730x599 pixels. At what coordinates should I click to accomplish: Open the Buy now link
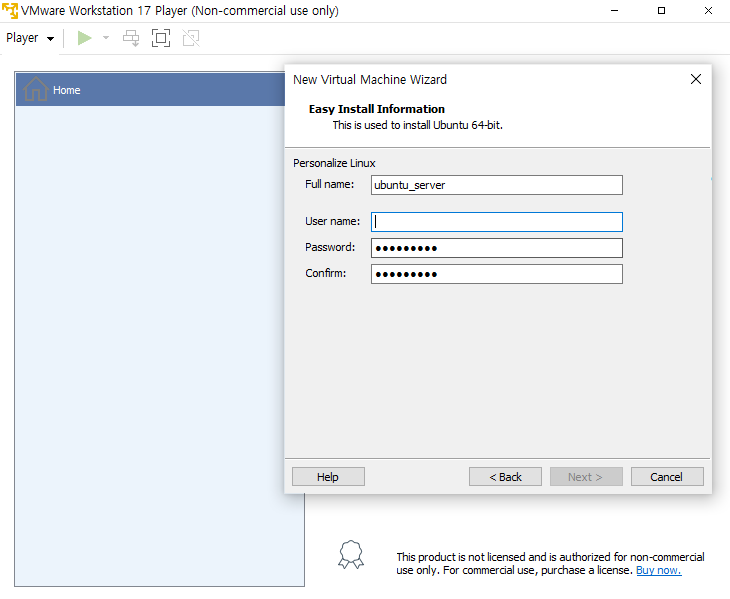[658, 570]
